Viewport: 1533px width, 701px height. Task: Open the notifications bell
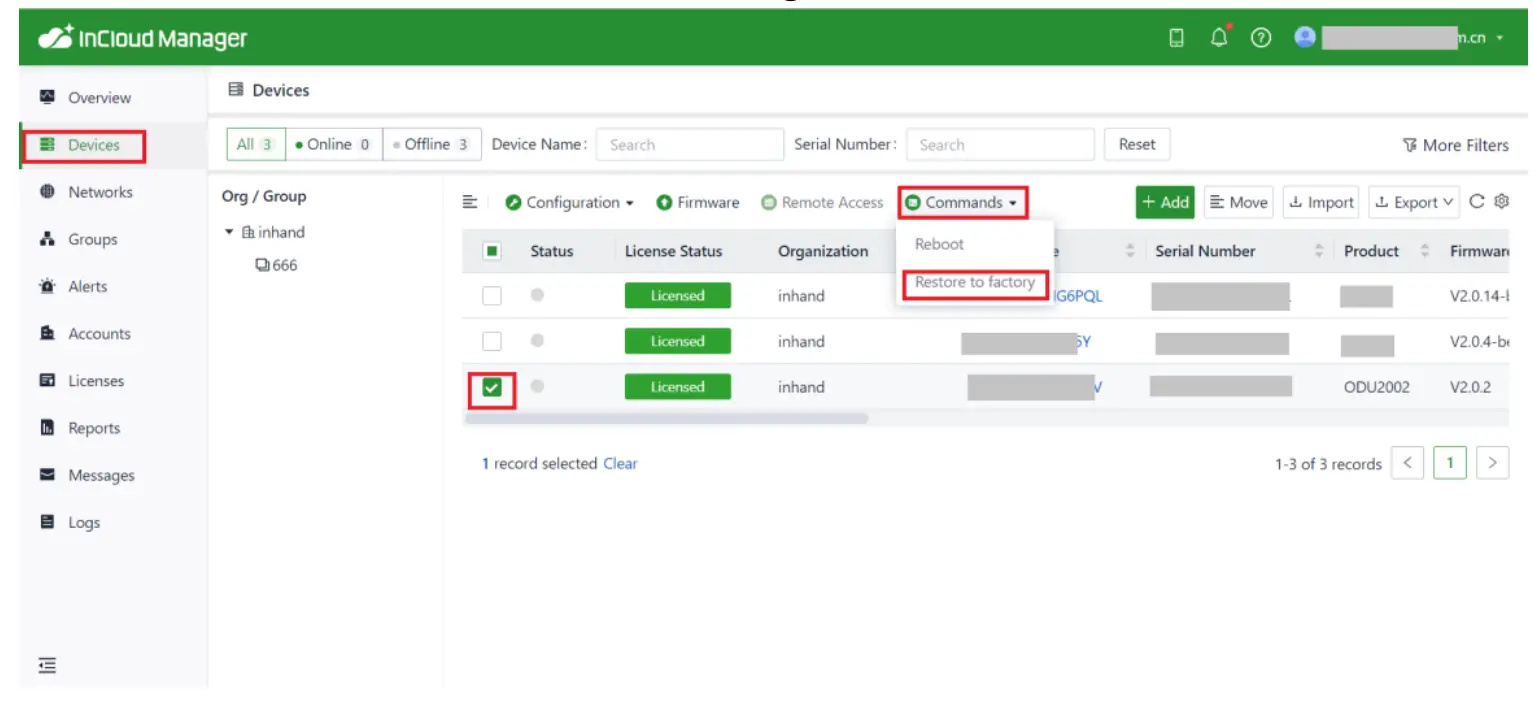[1219, 38]
